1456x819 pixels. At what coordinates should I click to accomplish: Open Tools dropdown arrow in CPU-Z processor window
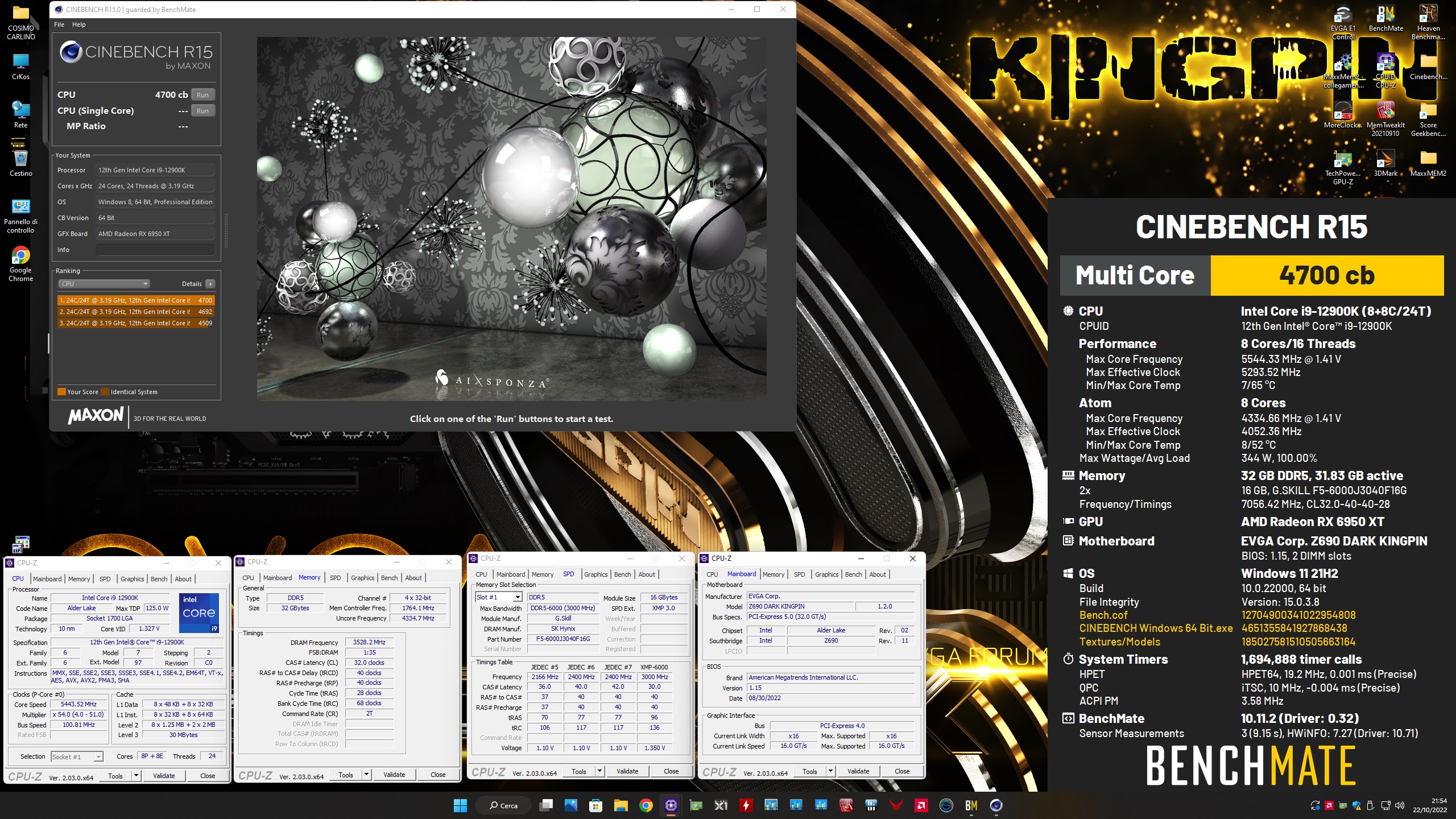click(136, 776)
